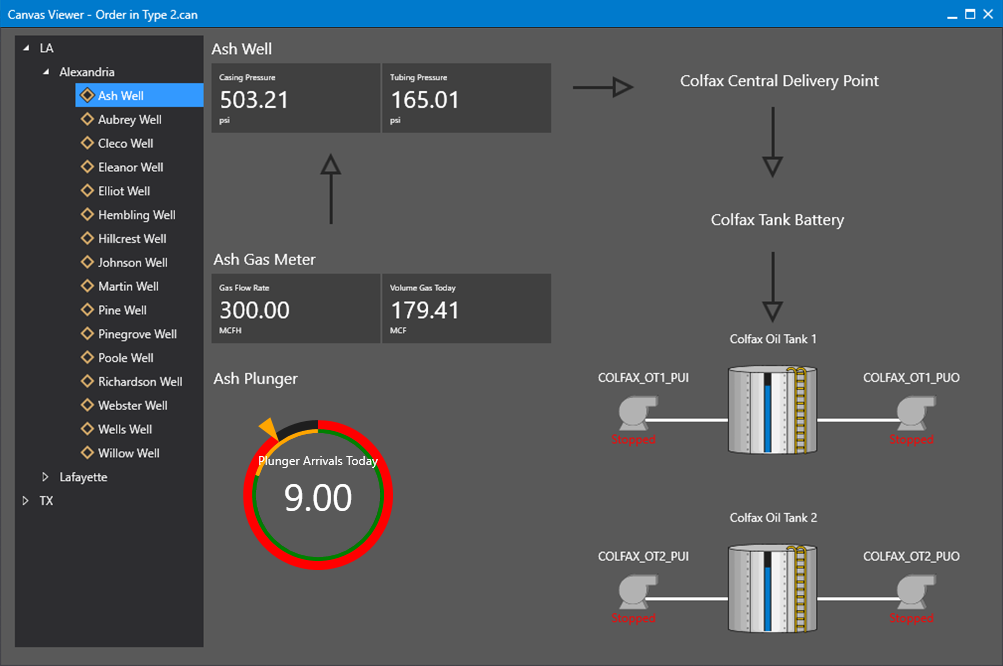Expand the Lafayette tree node
1003x666 pixels.
45,477
